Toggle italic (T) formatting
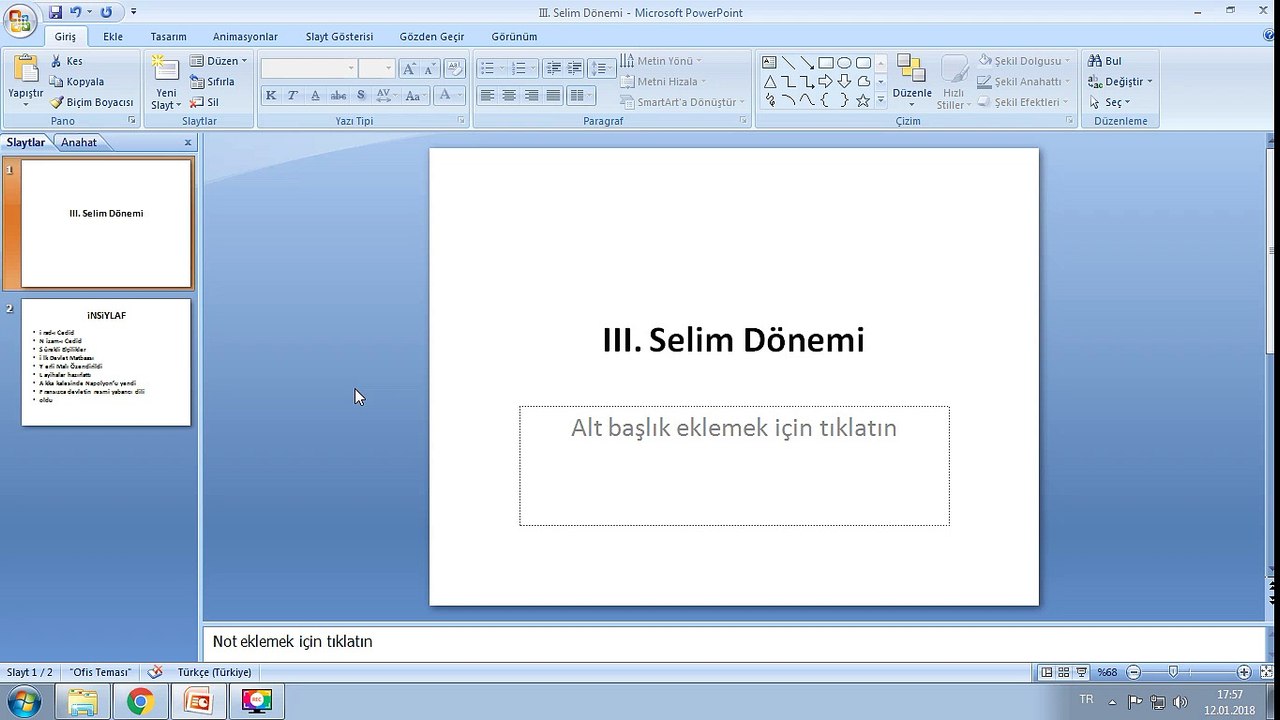The width and height of the screenshot is (1280, 720). tap(293, 95)
